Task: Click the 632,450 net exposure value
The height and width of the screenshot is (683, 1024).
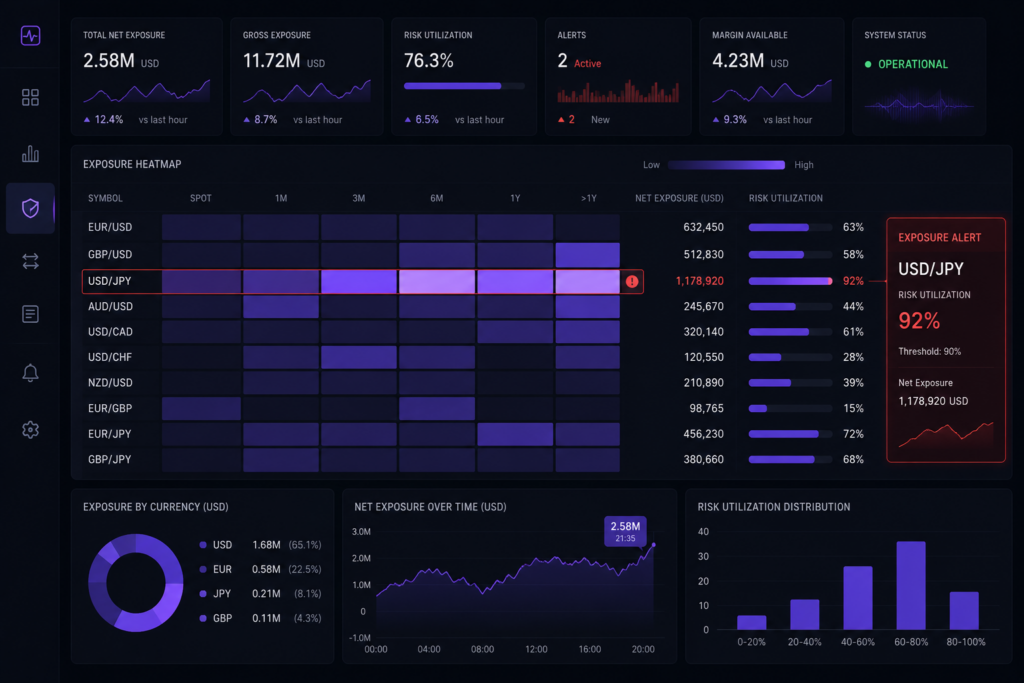Action: click(x=703, y=227)
